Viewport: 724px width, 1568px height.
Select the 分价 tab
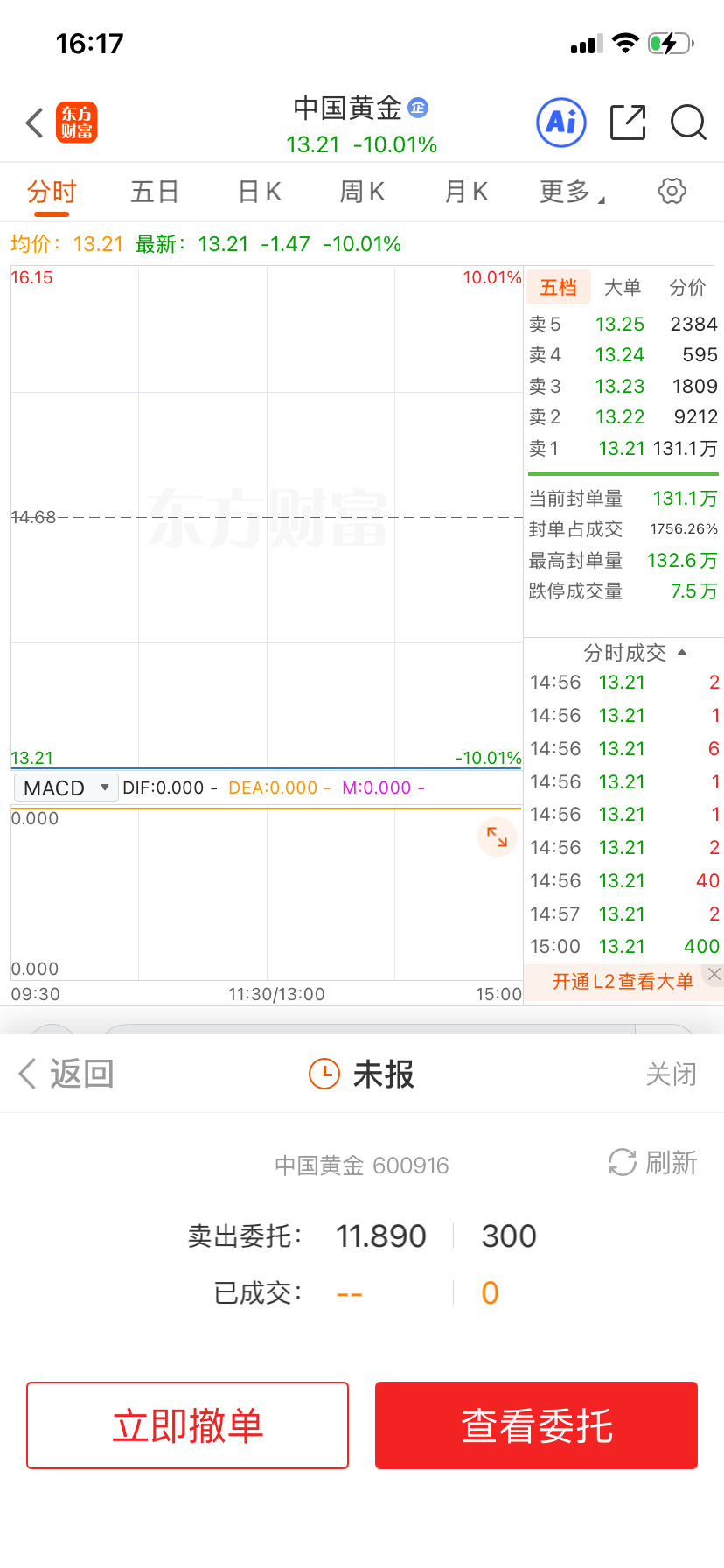(687, 288)
